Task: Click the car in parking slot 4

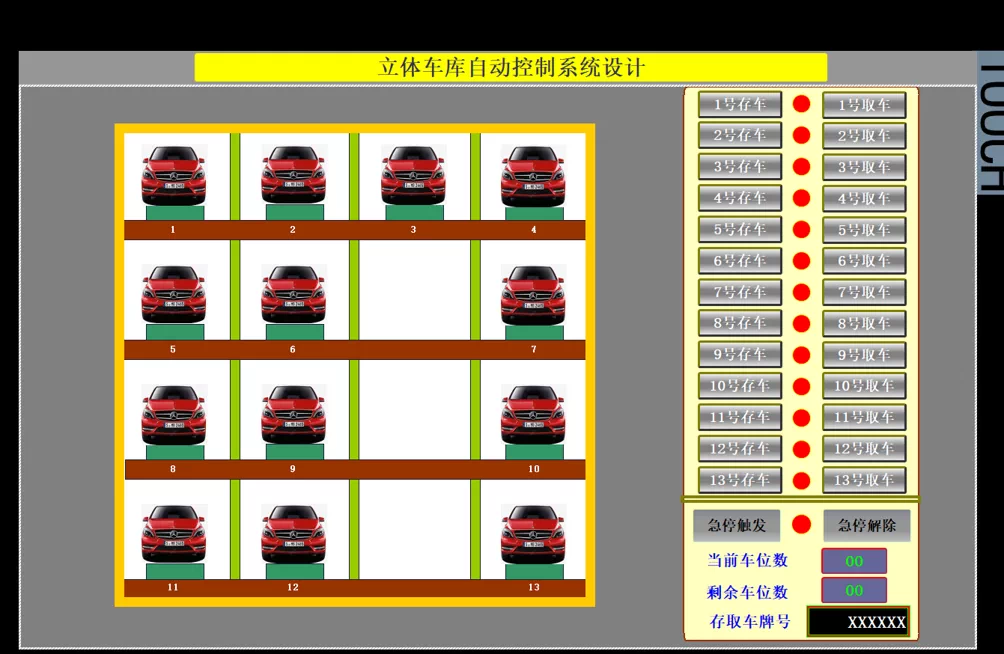Action: point(533,176)
